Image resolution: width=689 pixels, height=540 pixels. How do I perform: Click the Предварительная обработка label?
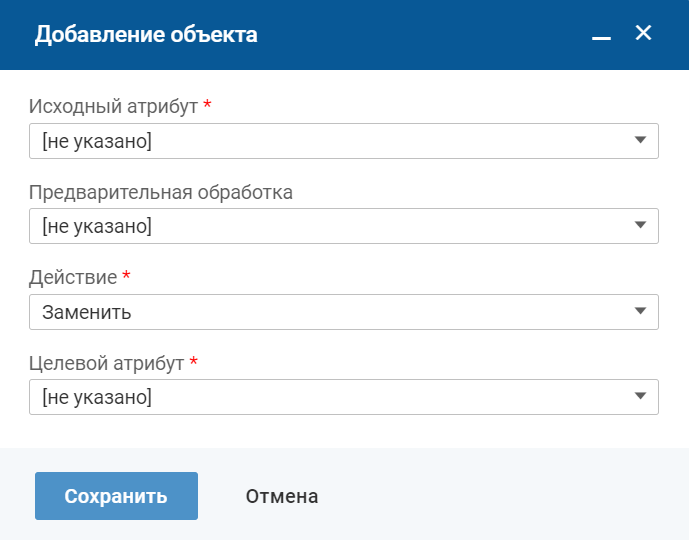[161, 192]
